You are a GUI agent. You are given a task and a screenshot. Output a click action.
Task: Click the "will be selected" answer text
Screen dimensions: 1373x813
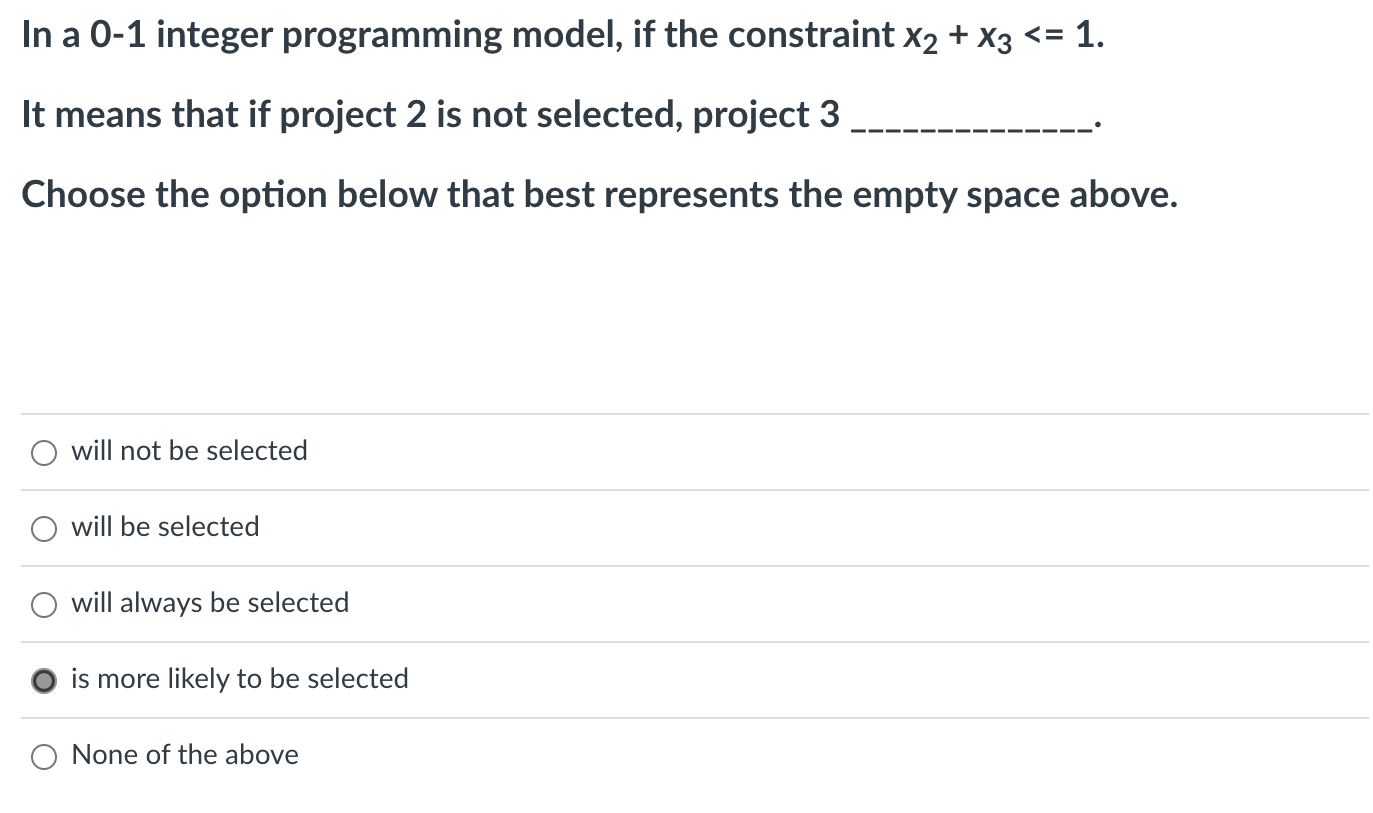tap(164, 527)
